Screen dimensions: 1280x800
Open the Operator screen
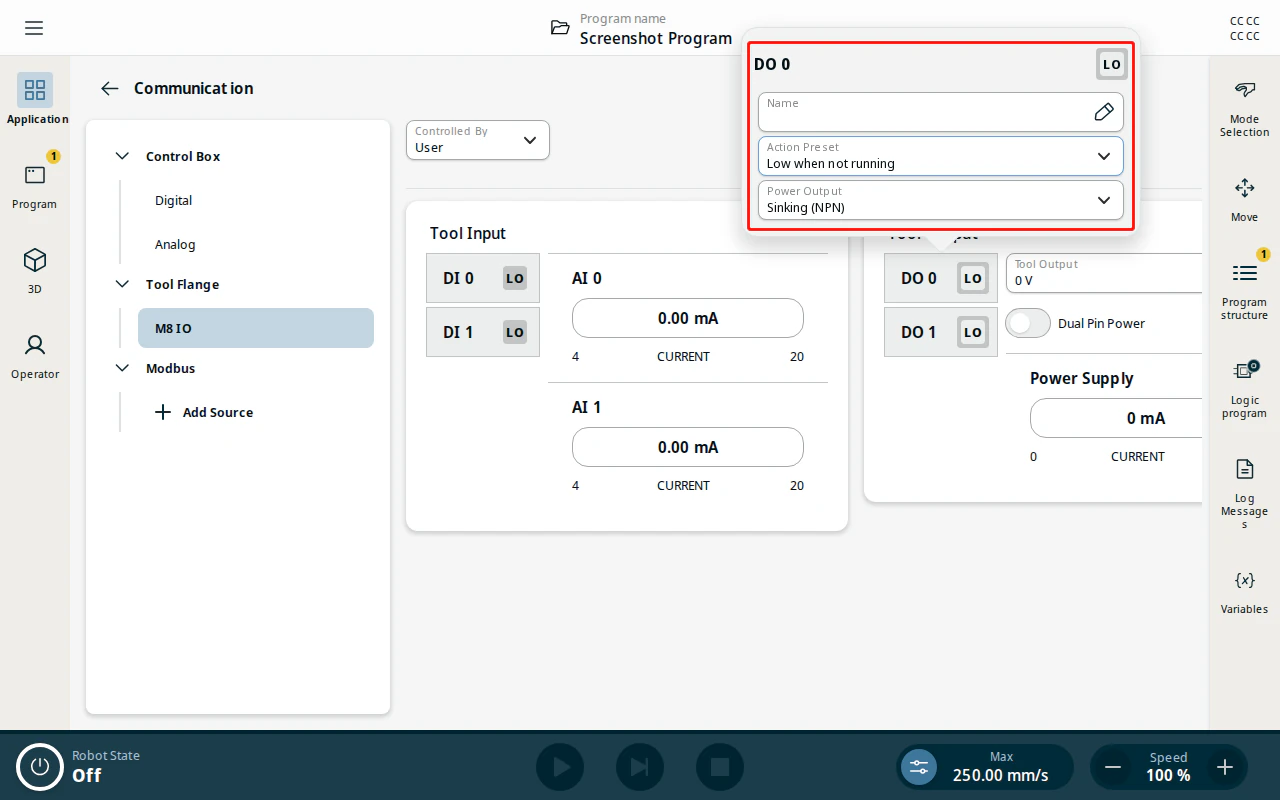[x=35, y=355]
